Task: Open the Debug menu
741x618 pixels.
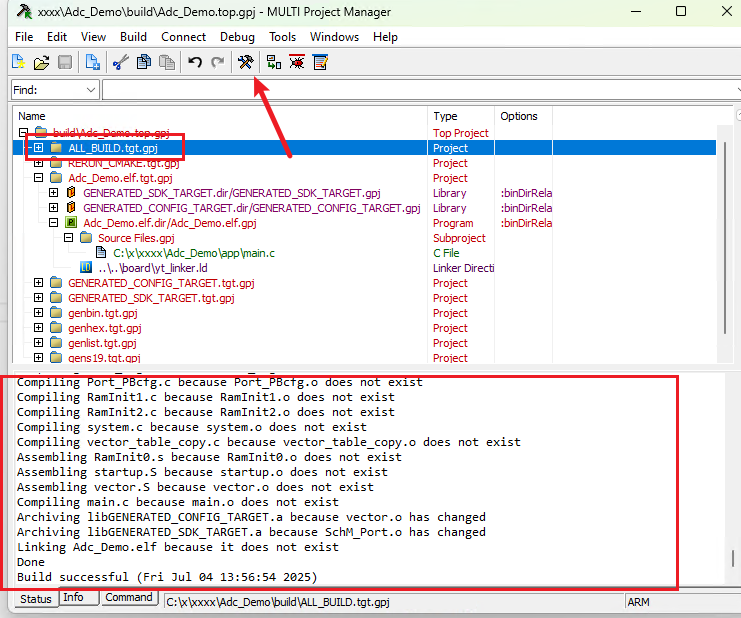Action: click(237, 37)
